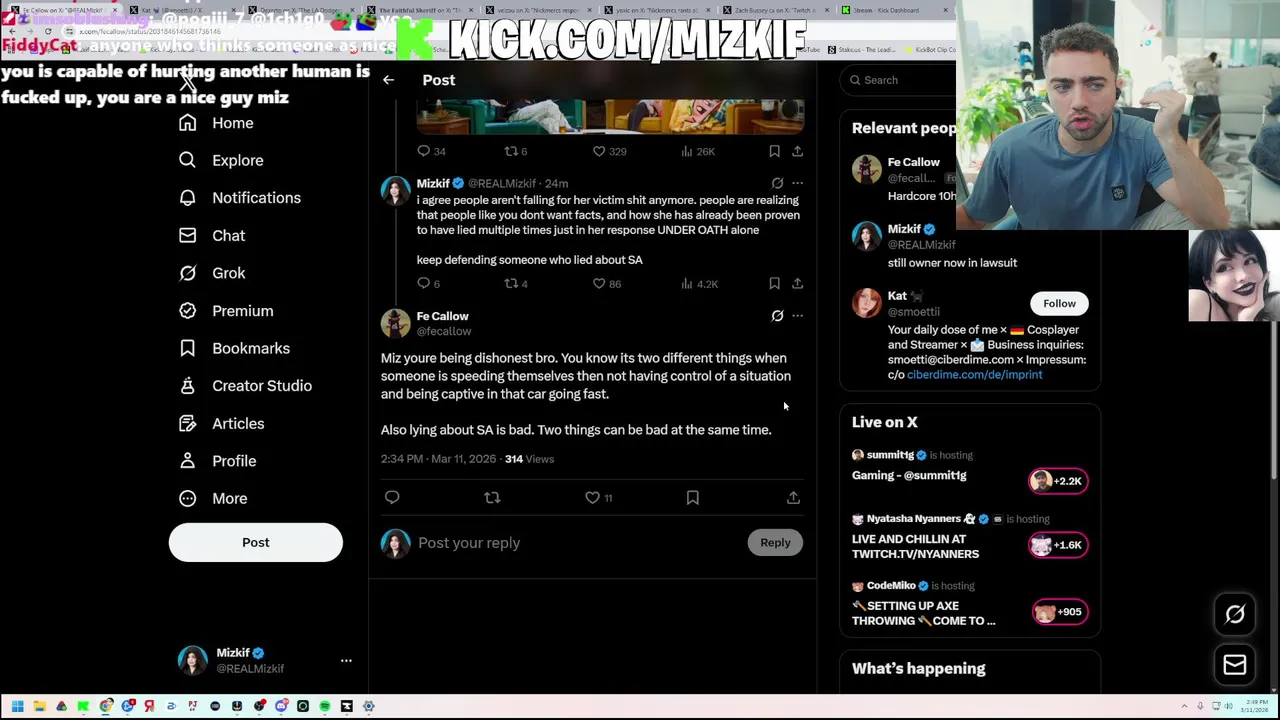Expand the More menu in the sidebar
This screenshot has height=720, width=1280.
(x=213, y=498)
